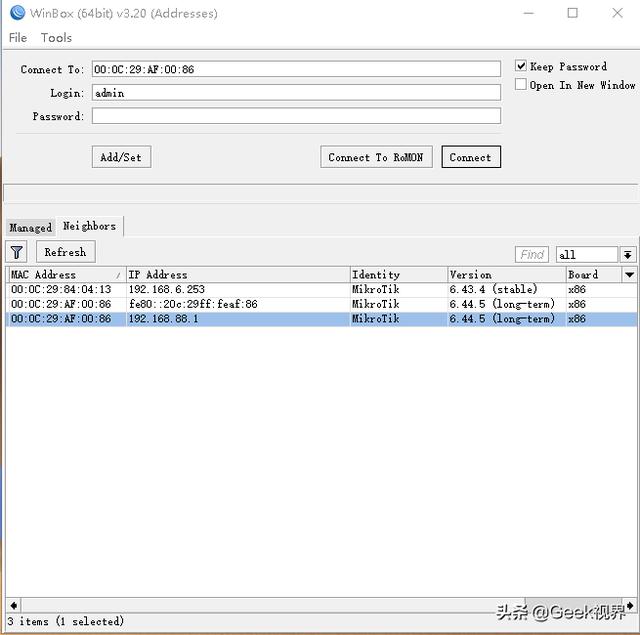
Task: Open the column selector dropdown beside Board
Action: (x=629, y=274)
